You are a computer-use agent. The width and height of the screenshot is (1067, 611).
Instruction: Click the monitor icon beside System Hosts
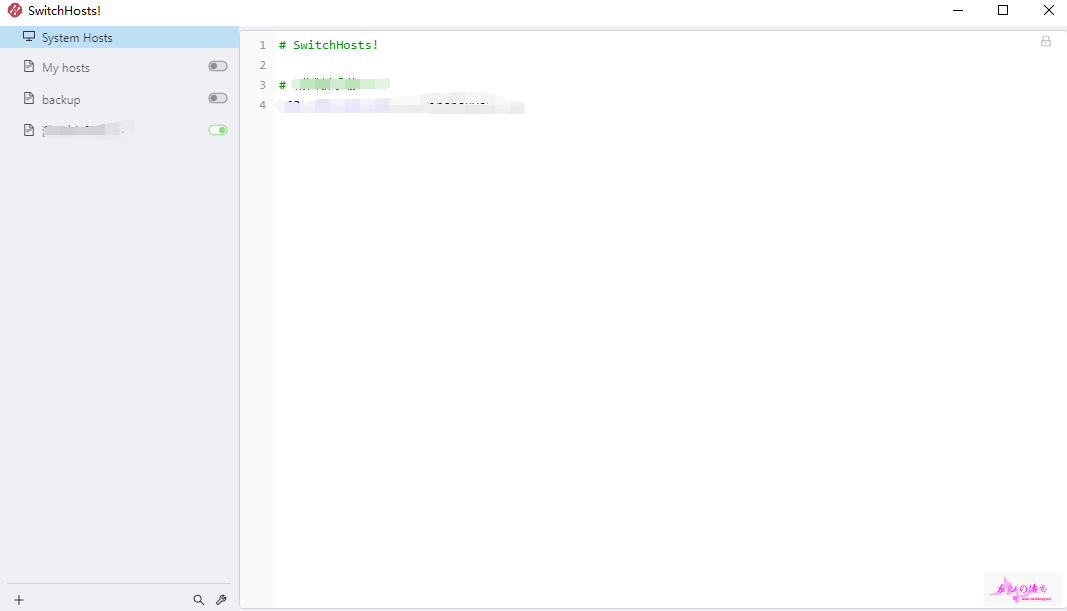tap(29, 36)
